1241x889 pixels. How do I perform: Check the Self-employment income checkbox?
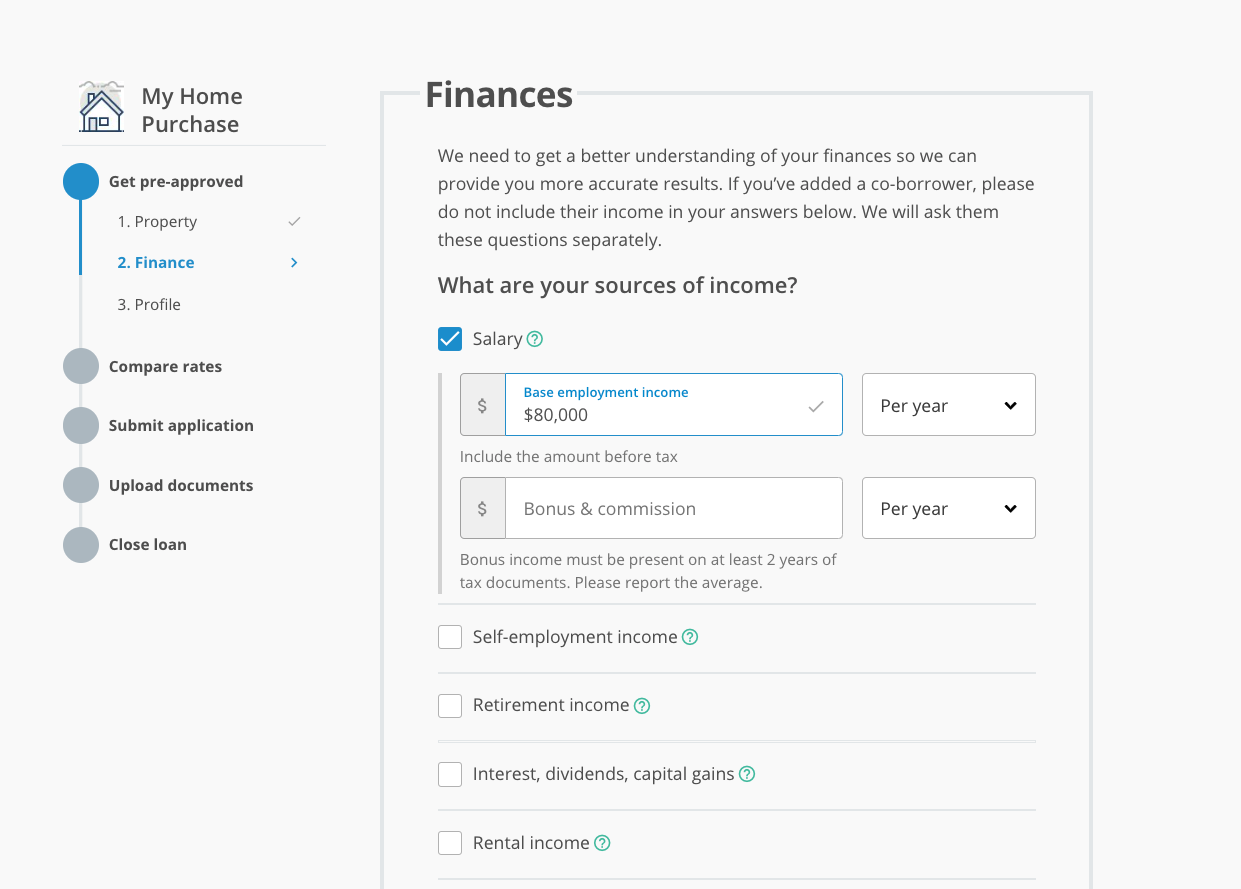pyautogui.click(x=450, y=637)
